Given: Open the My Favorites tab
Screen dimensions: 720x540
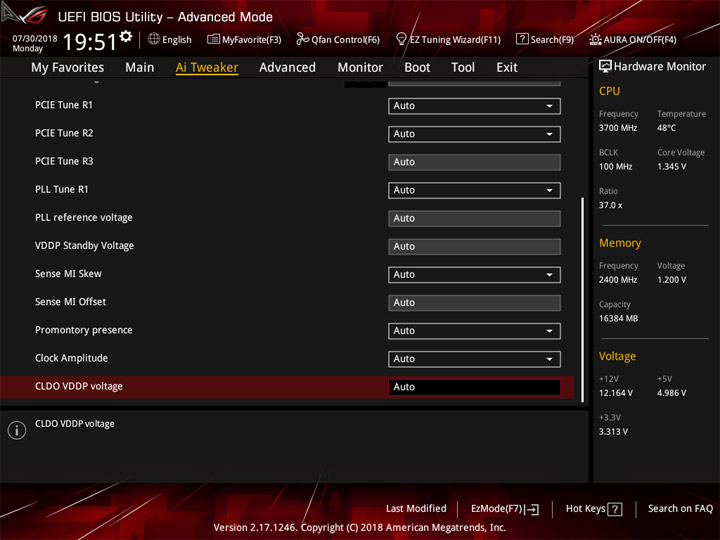Looking at the screenshot, I should tap(68, 68).
